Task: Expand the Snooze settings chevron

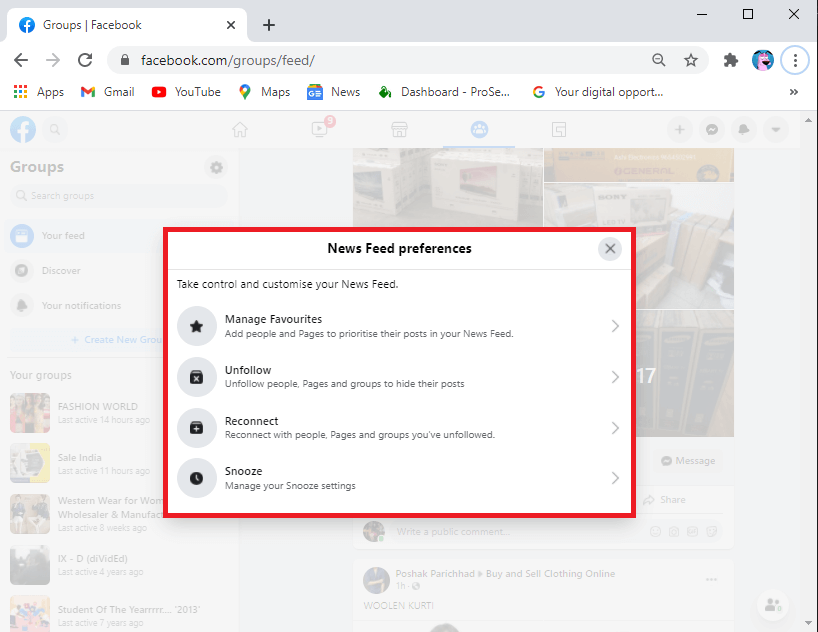Action: pos(615,478)
